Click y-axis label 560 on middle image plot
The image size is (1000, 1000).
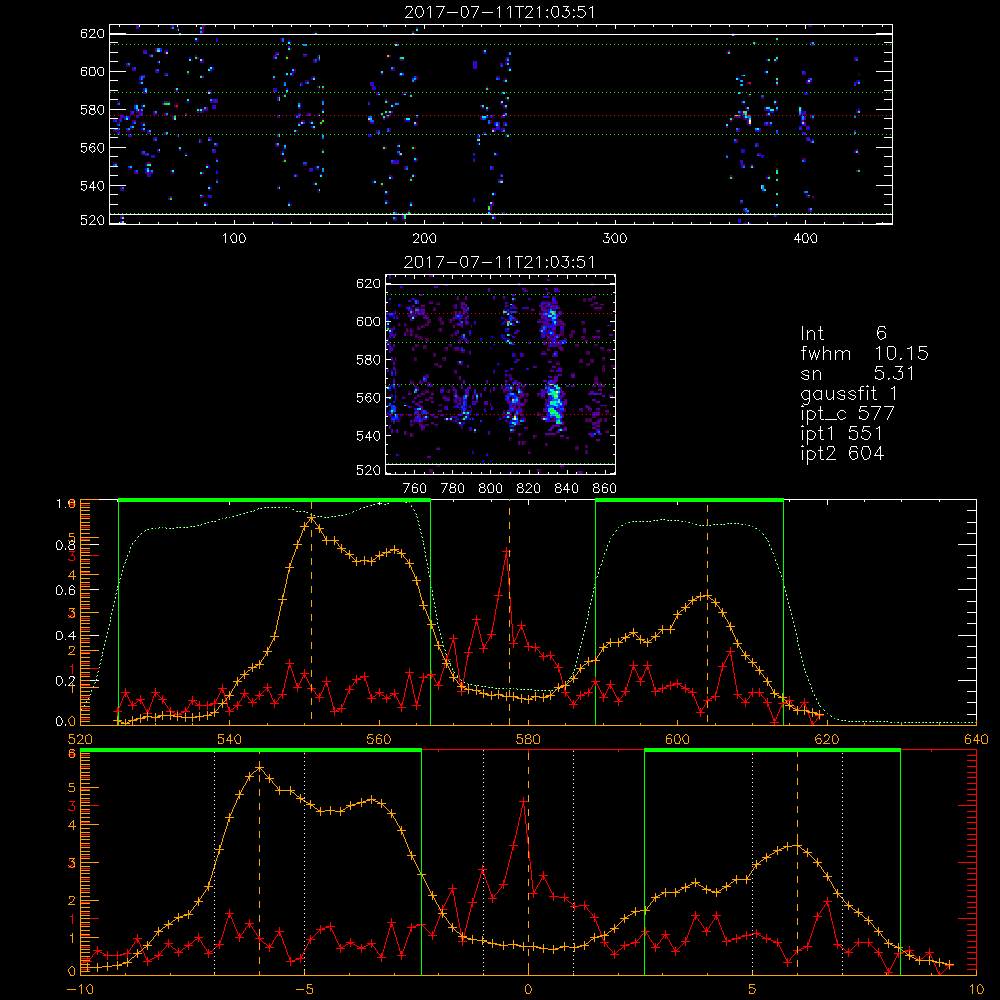click(x=369, y=398)
